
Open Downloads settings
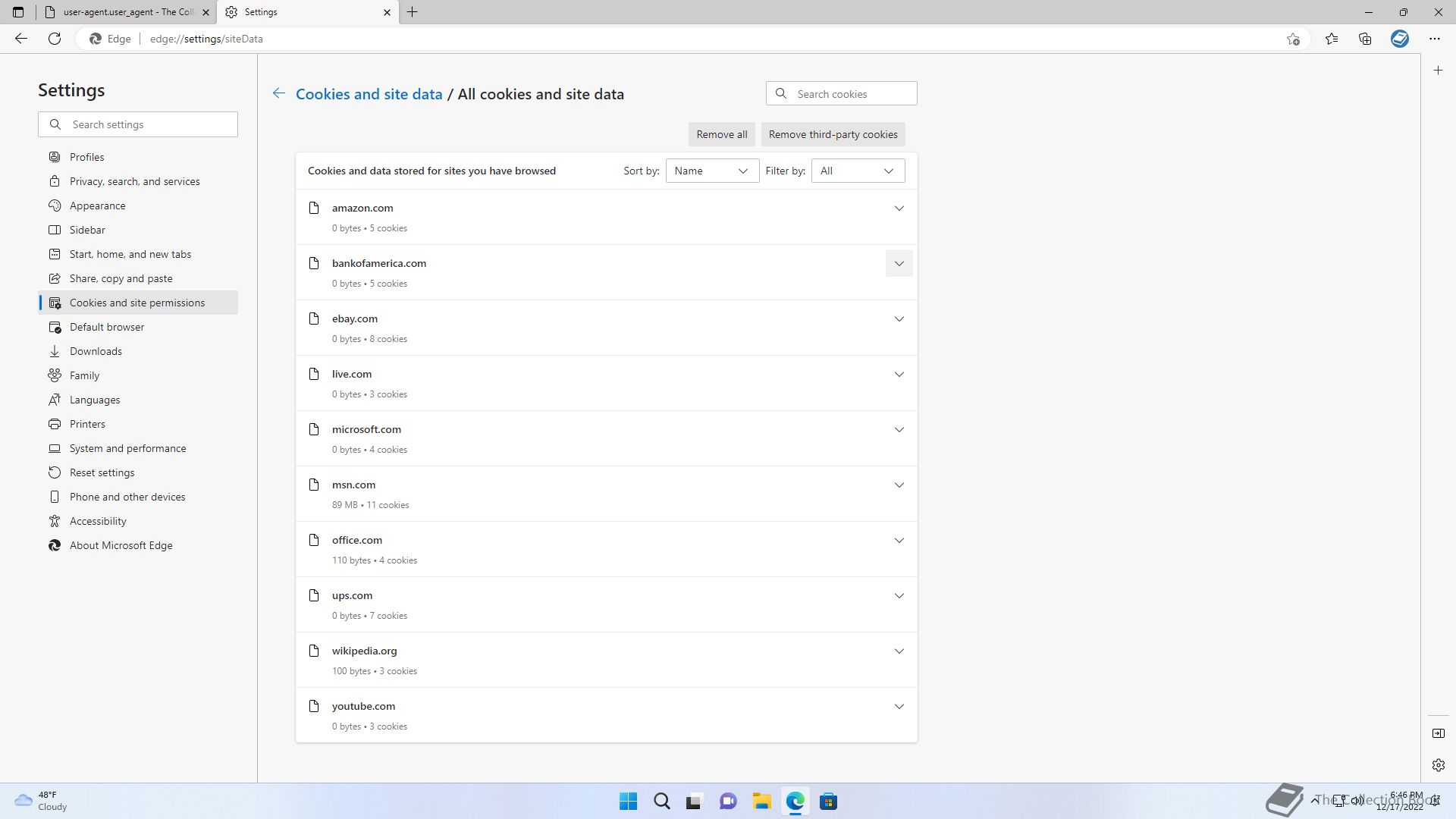click(138, 351)
